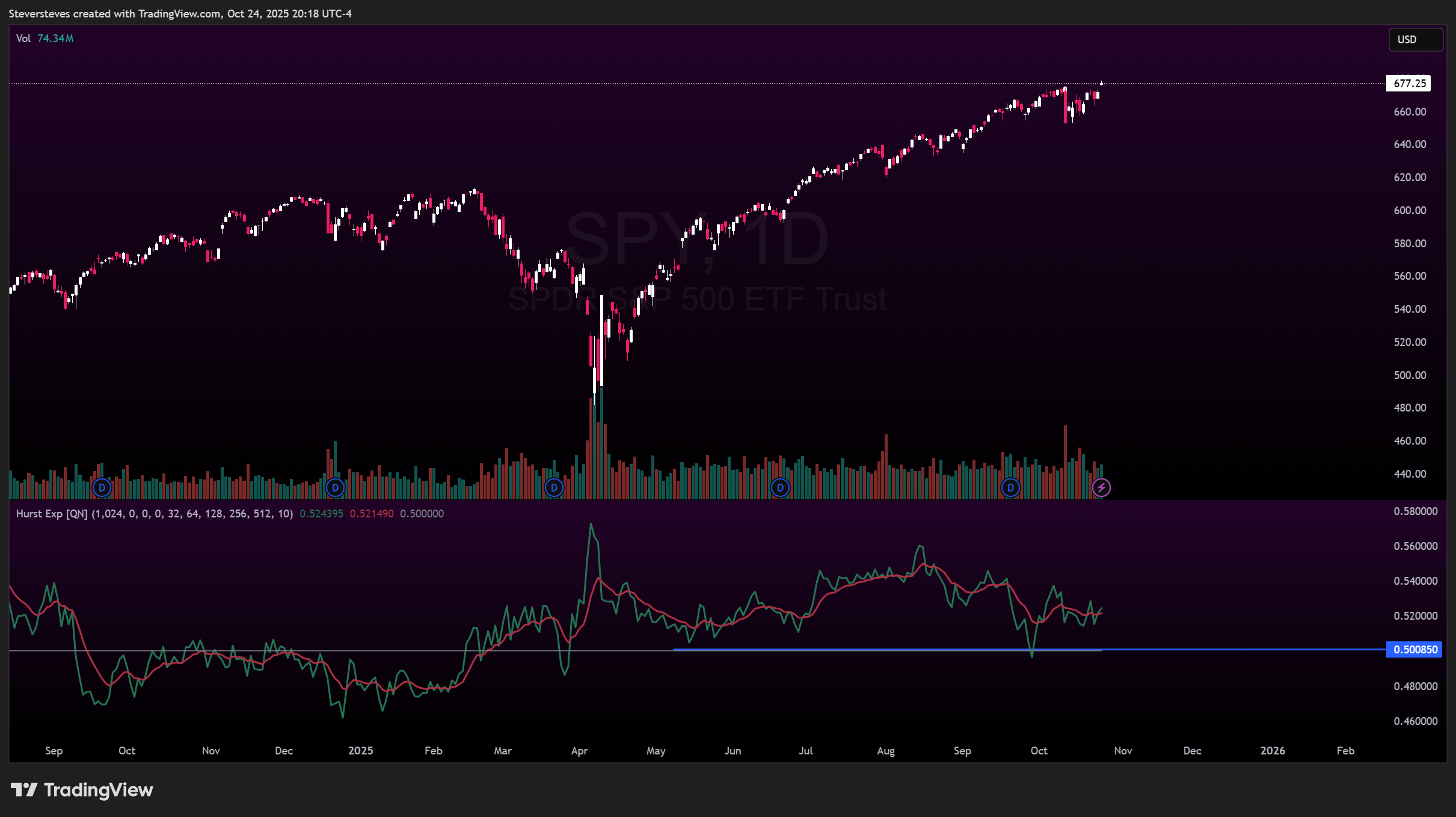Image resolution: width=1456 pixels, height=817 pixels.
Task: Click the 660.00 price scale label
Action: pos(1410,112)
